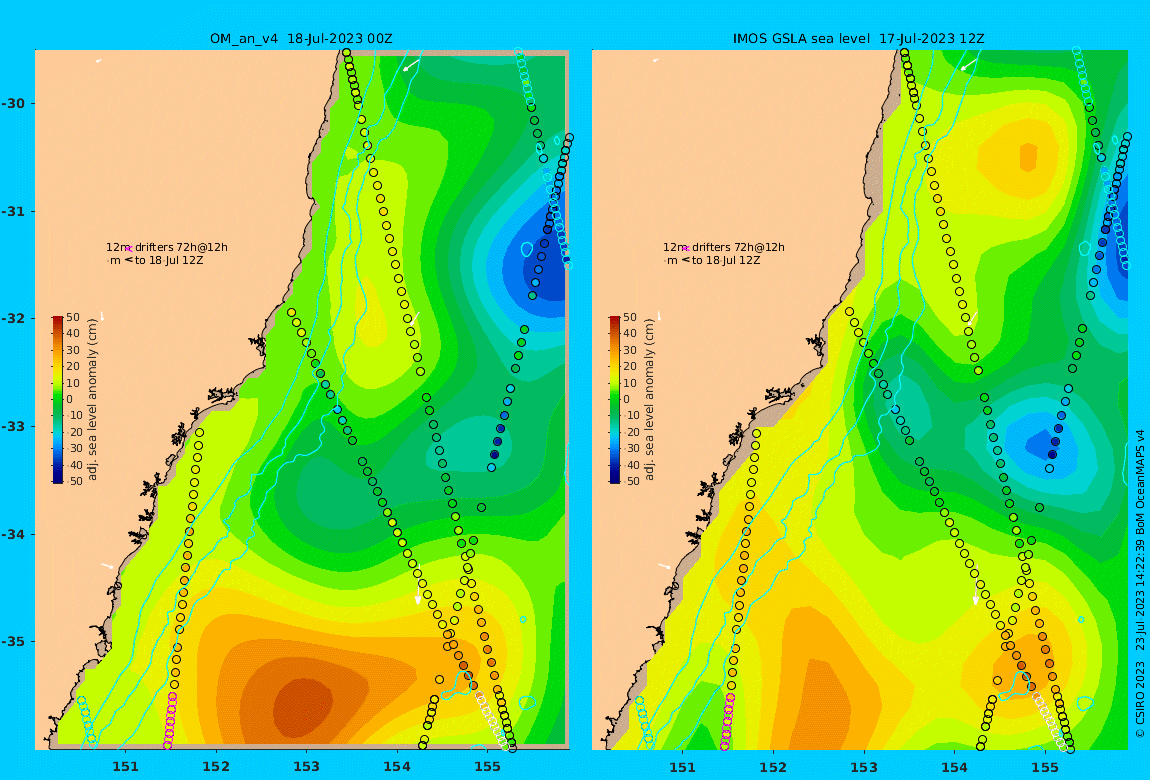1150x780 pixels.
Task: Click the "OM_an_v4 18-Jul-2023 00Z" map title
Action: (x=301, y=39)
